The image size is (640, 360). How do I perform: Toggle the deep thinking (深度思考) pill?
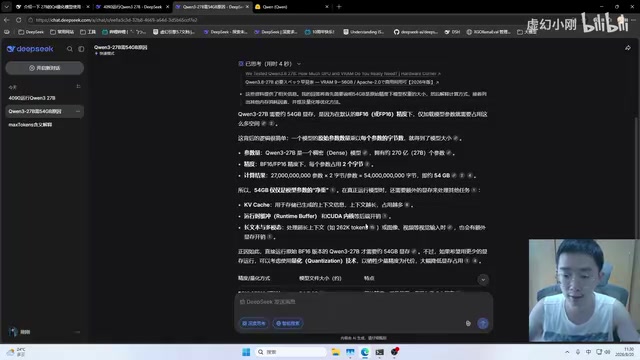click(254, 323)
